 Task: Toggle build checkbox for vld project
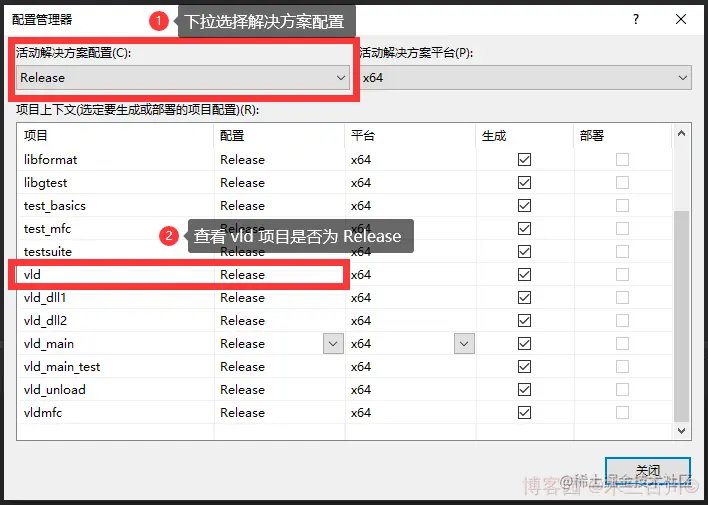click(x=524, y=275)
